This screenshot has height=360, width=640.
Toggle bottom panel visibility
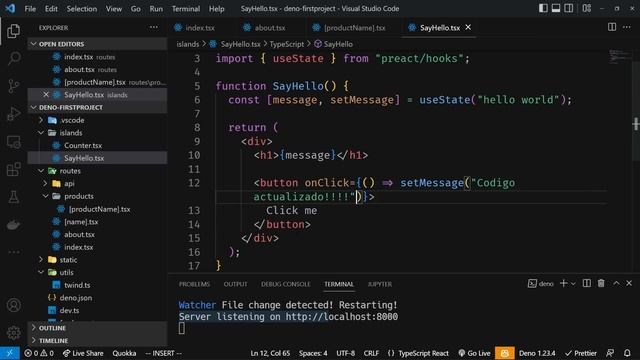click(x=556, y=8)
